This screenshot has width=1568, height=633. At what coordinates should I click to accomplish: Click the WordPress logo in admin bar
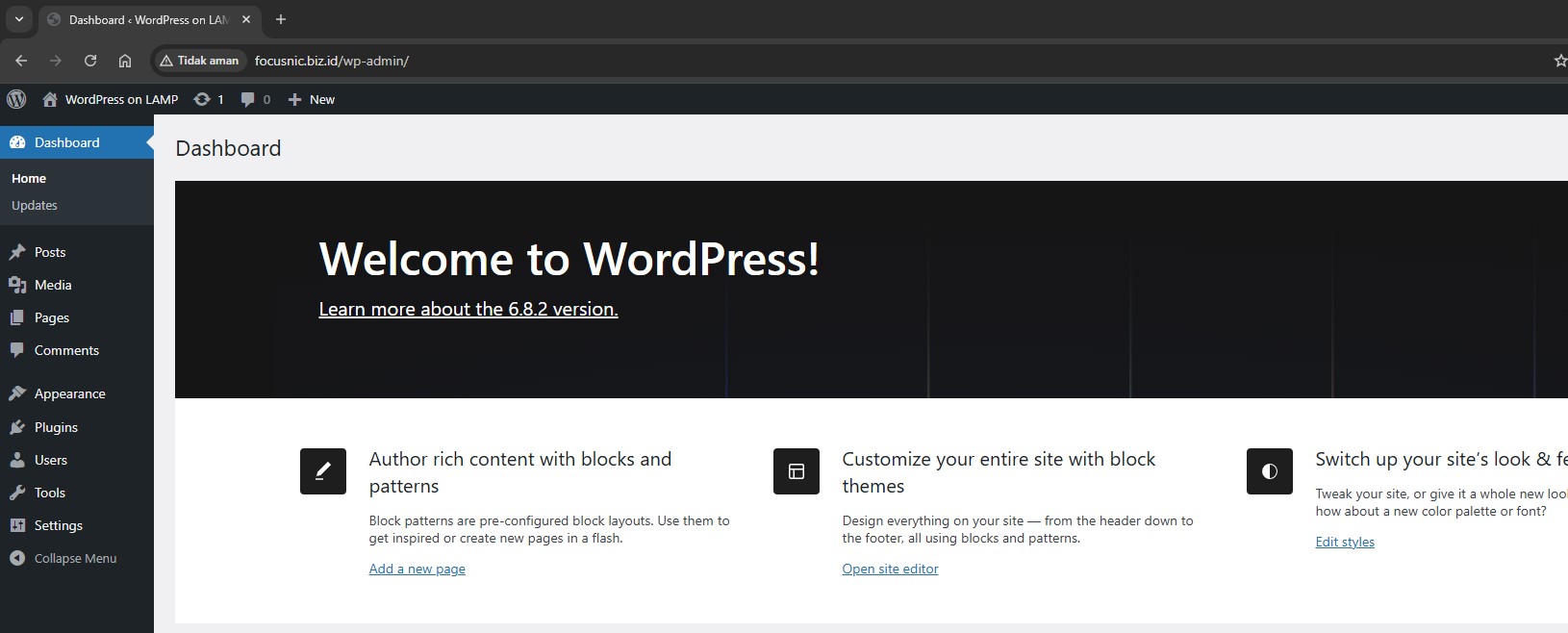(16, 99)
